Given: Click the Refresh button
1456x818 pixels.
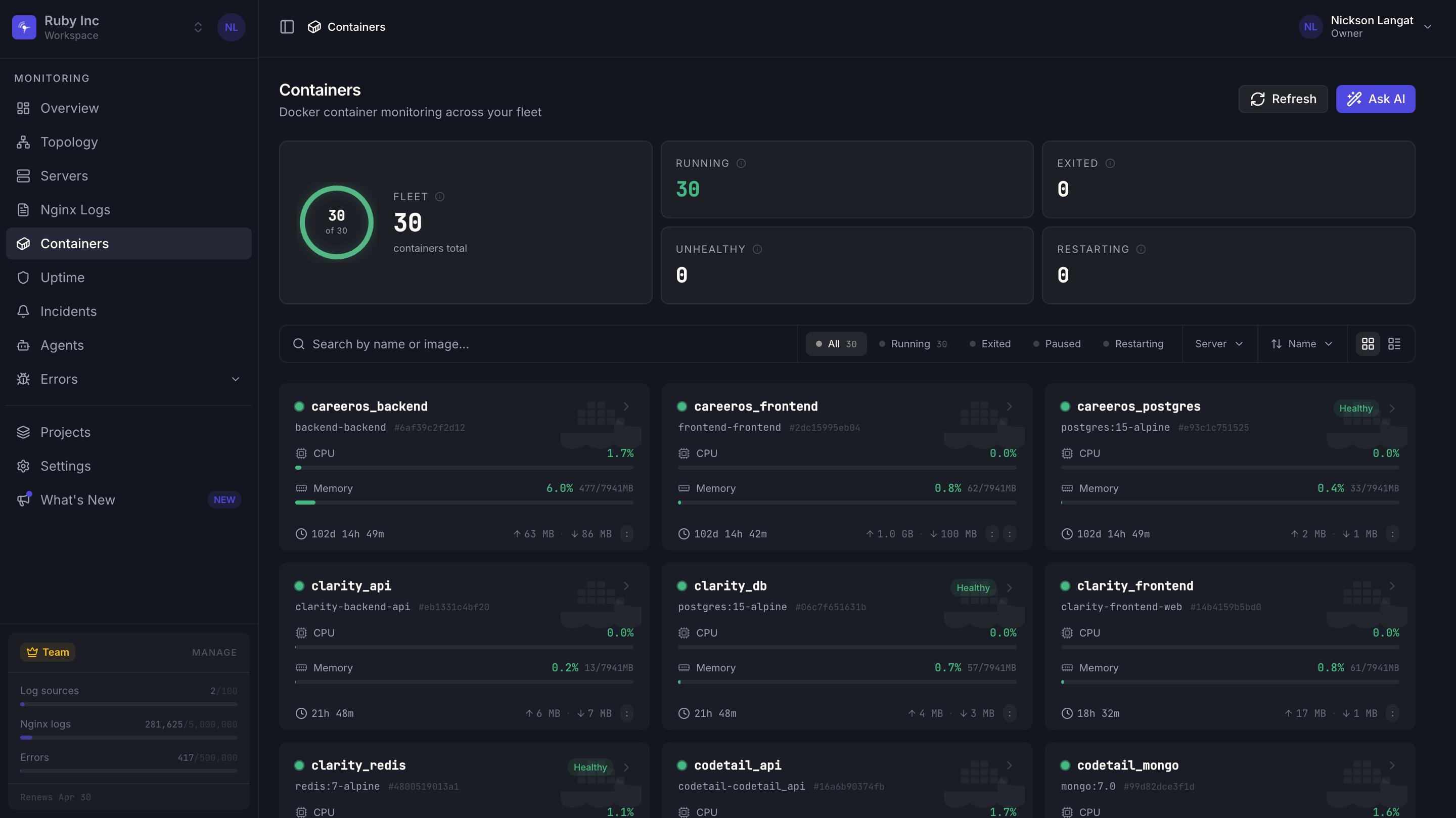Looking at the screenshot, I should point(1283,99).
